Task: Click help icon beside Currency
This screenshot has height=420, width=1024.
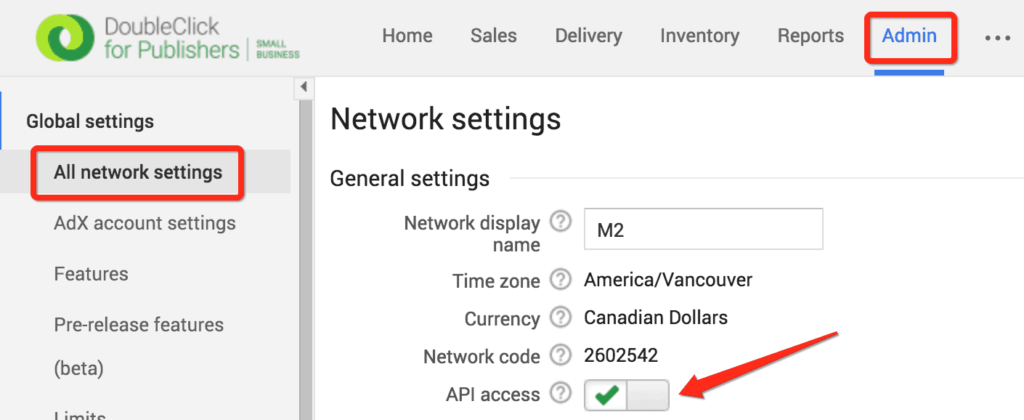Action: (562, 319)
